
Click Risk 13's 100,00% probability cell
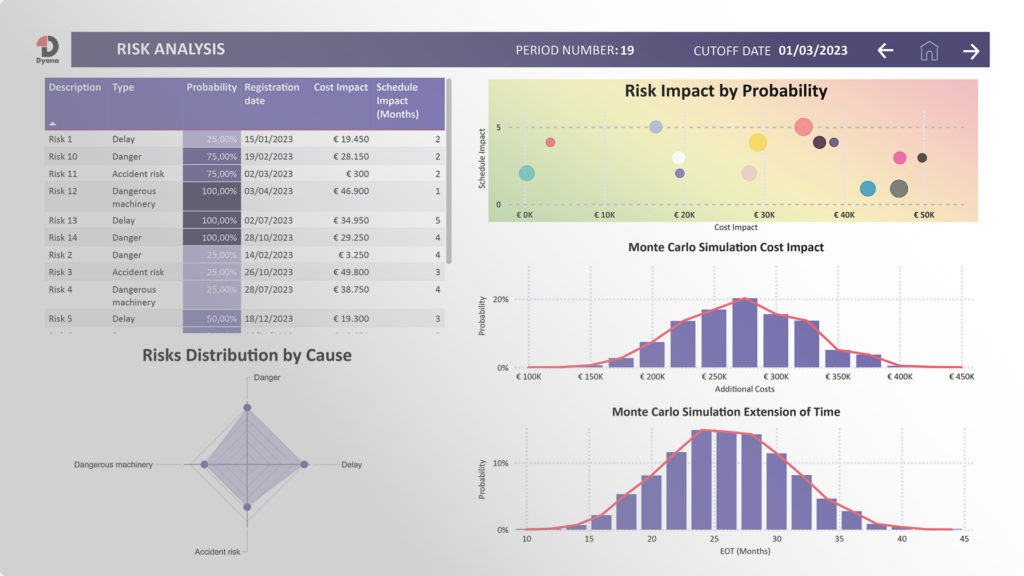tap(212, 221)
